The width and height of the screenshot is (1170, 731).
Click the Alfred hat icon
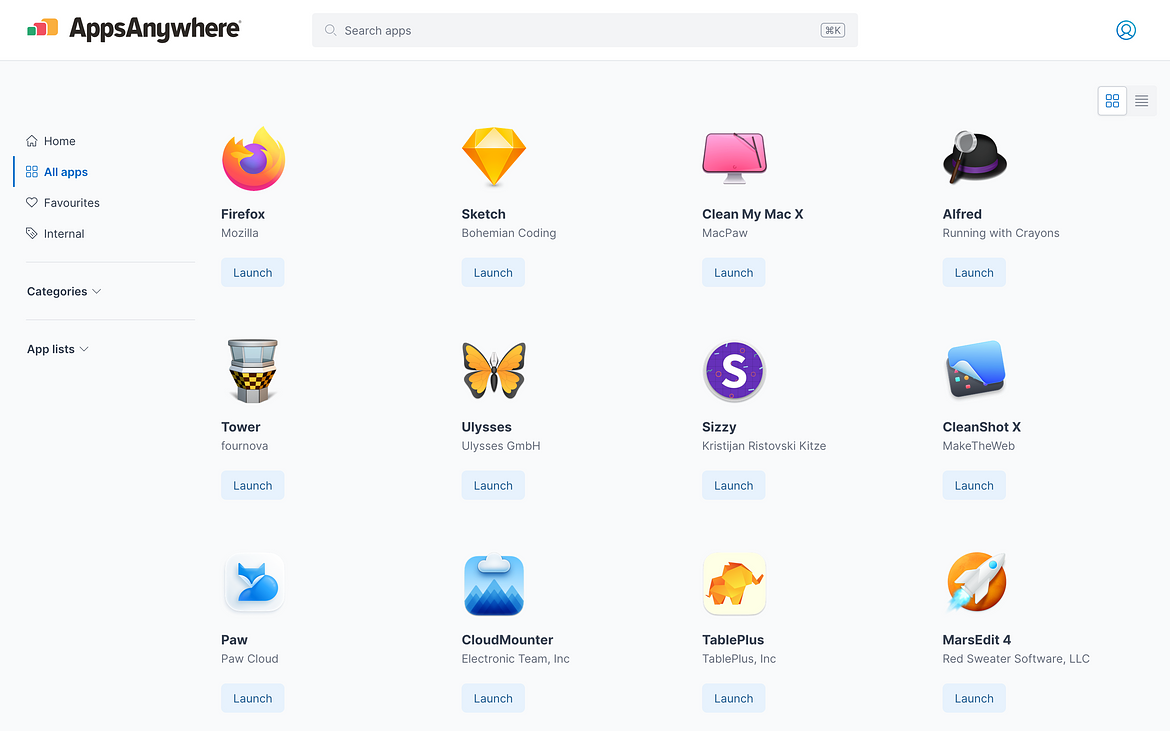[x=975, y=157]
